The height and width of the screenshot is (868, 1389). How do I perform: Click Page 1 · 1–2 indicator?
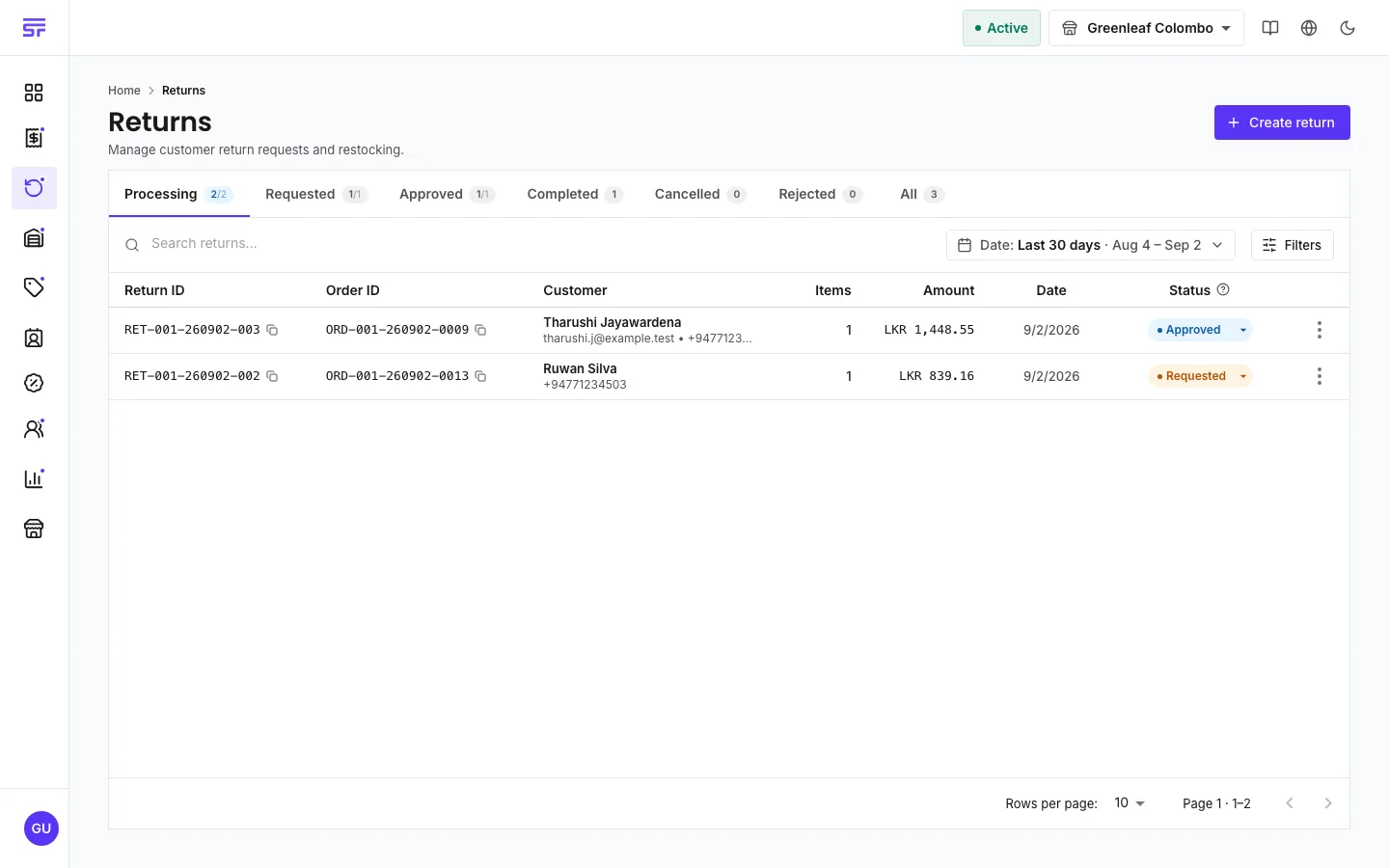tap(1216, 803)
